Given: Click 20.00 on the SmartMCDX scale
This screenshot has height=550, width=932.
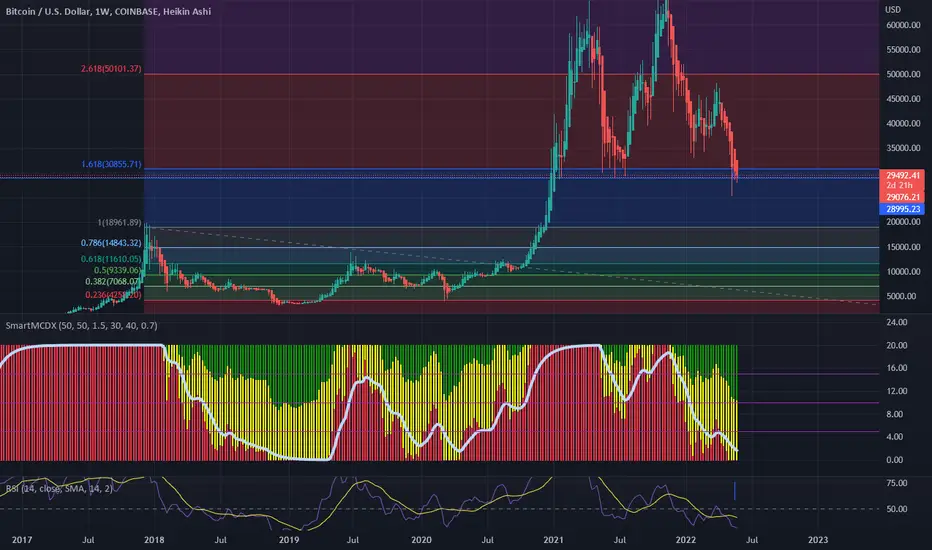Looking at the screenshot, I should 897,345.
